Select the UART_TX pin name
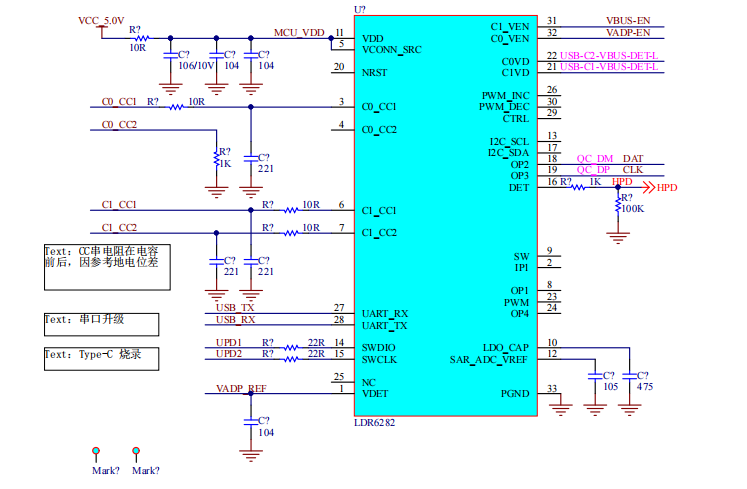The width and height of the screenshot is (747, 489). click(384, 326)
